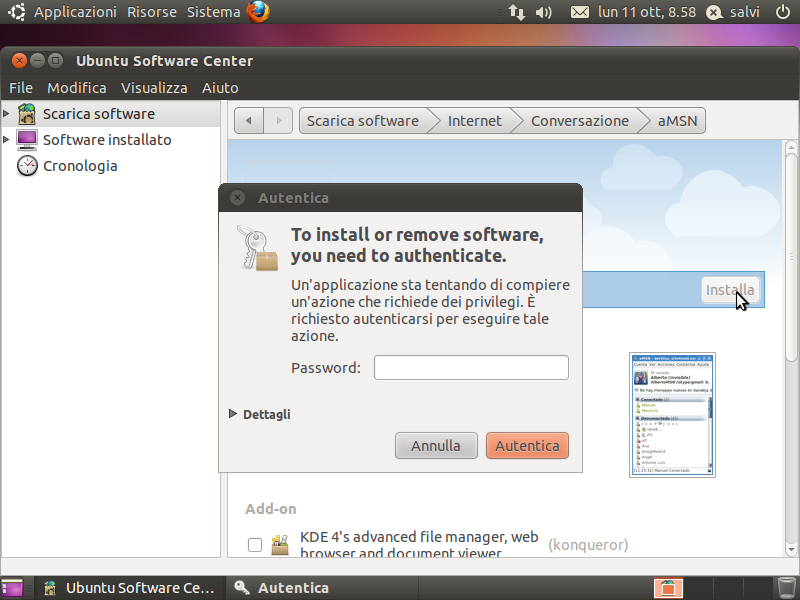Go back with the left arrow button
The height and width of the screenshot is (600, 800).
click(x=249, y=121)
